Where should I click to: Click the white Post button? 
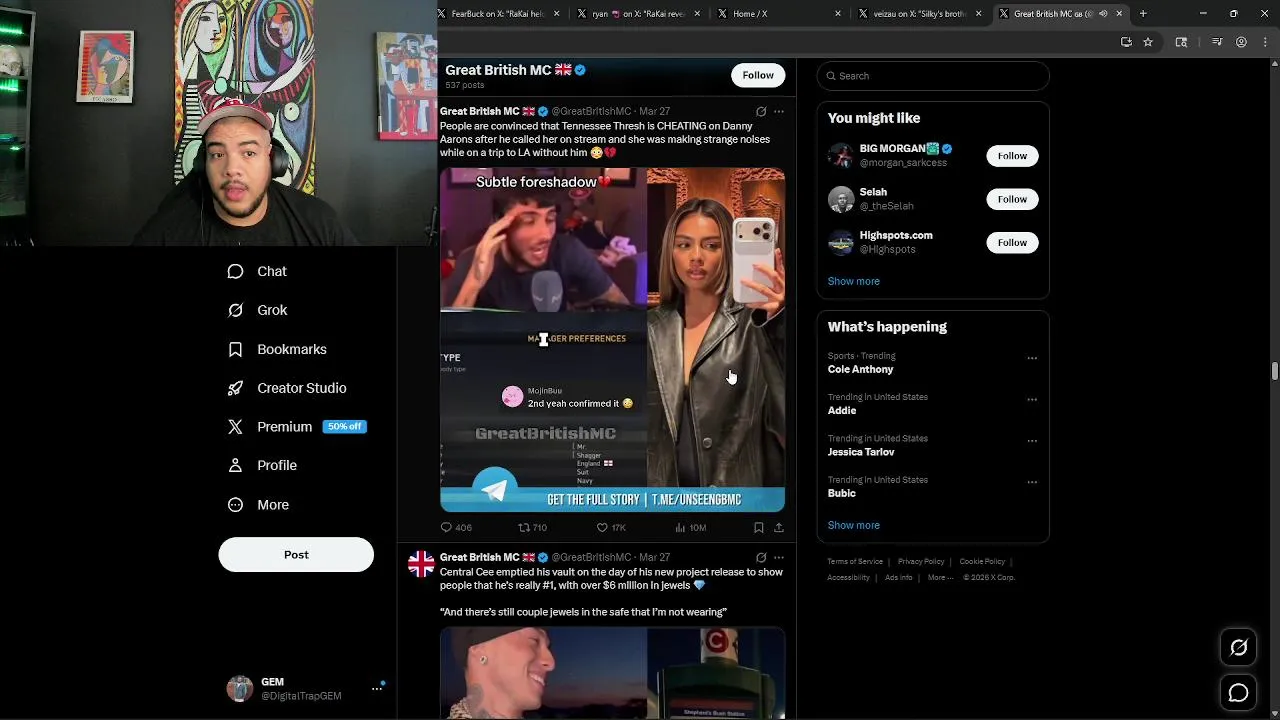point(296,555)
